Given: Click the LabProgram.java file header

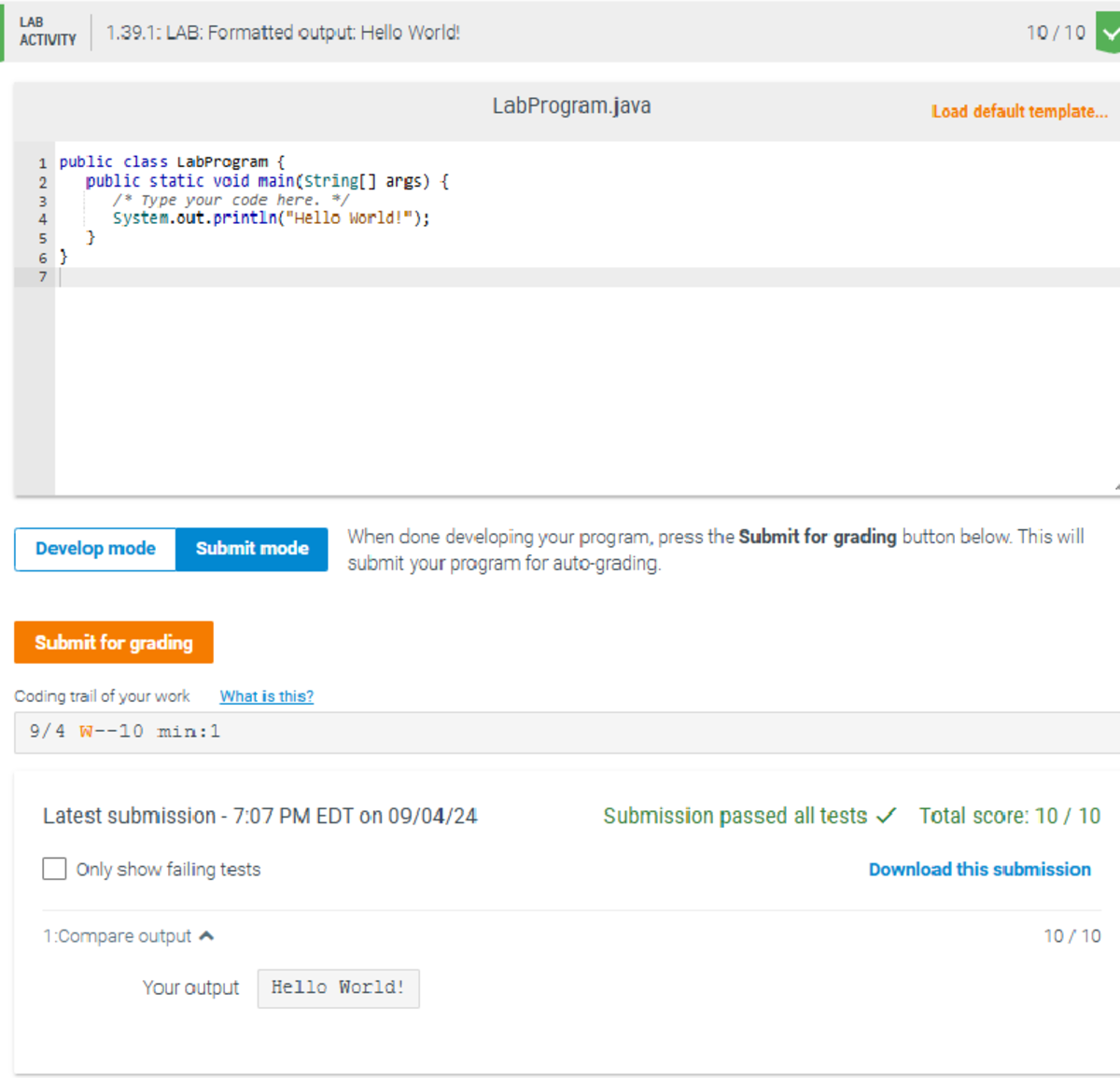Looking at the screenshot, I should pyautogui.click(x=570, y=105).
